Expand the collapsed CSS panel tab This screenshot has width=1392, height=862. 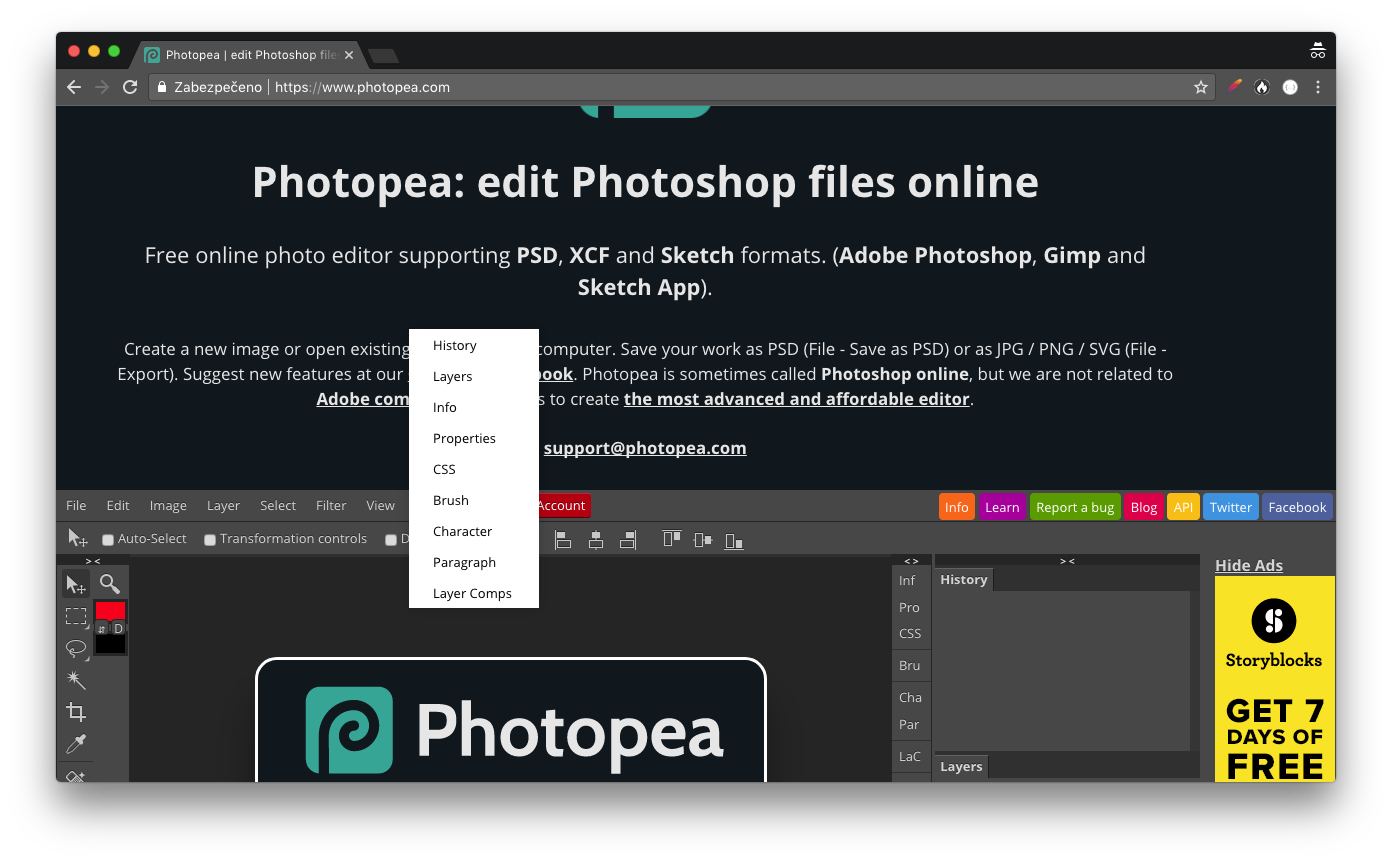coord(910,633)
